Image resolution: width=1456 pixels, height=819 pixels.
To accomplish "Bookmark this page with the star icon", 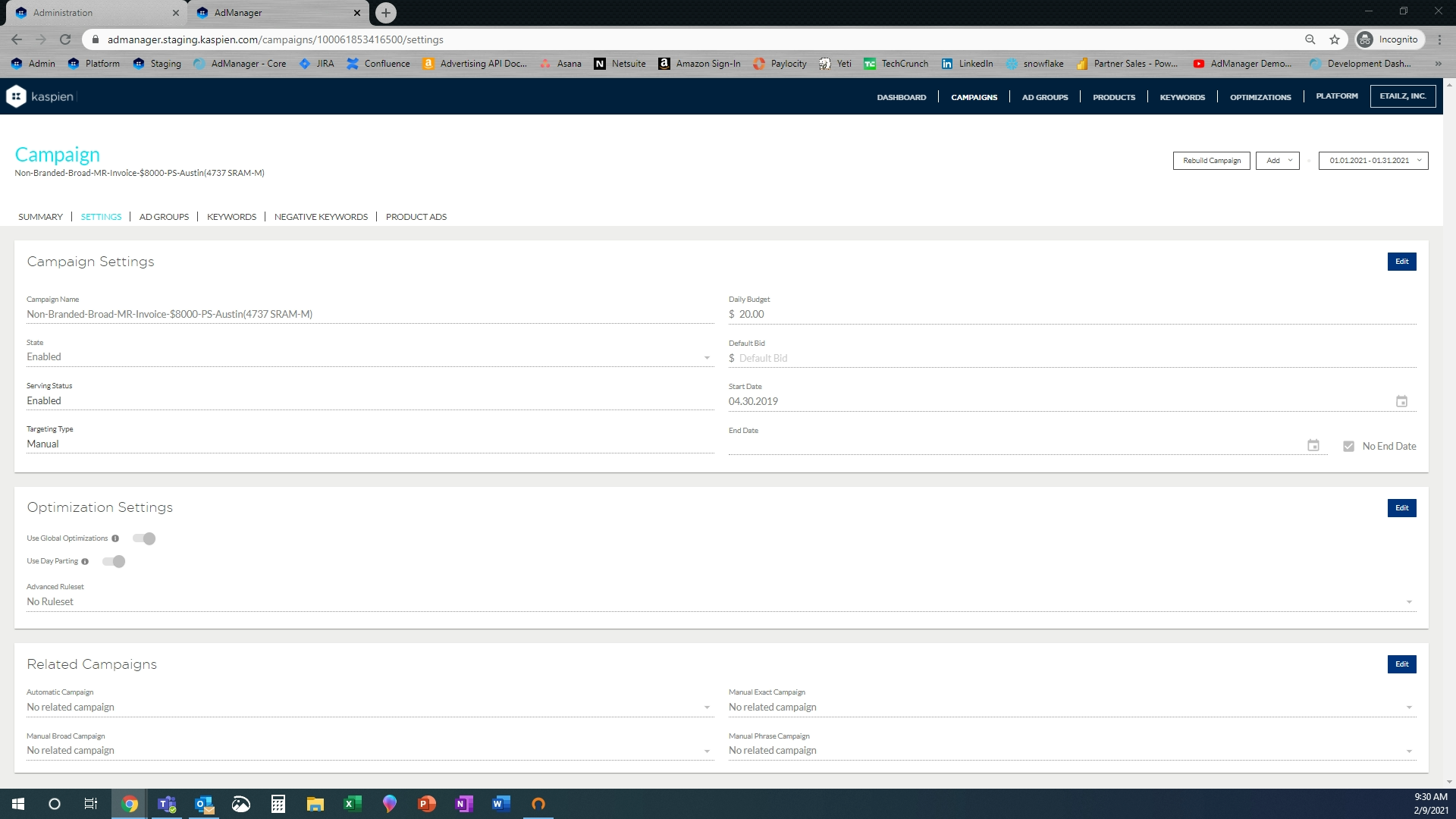I will (1335, 39).
